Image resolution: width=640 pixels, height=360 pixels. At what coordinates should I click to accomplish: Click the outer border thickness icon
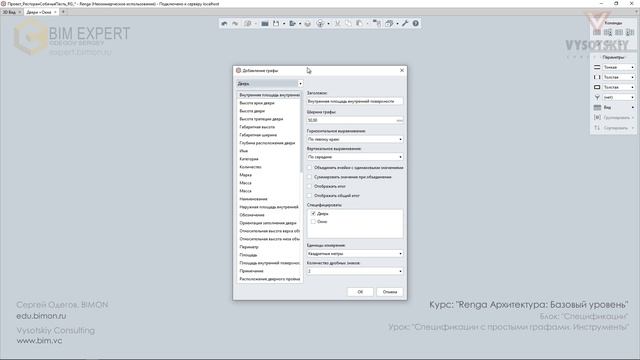point(597,87)
